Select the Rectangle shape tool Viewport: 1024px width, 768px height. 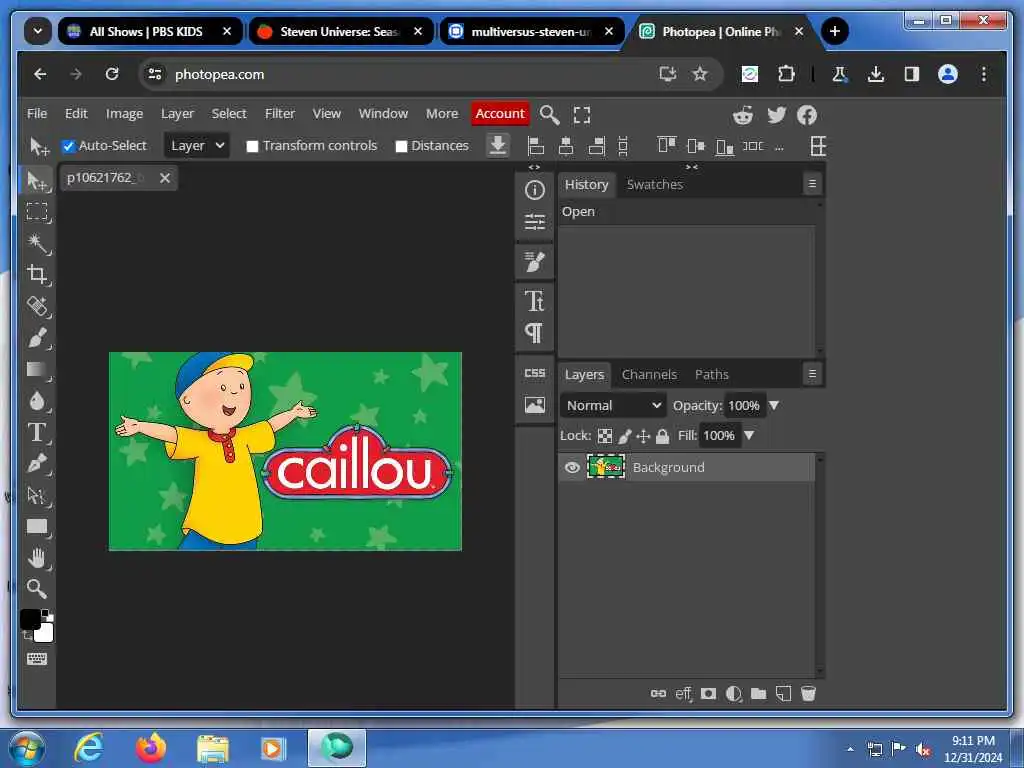(x=37, y=526)
